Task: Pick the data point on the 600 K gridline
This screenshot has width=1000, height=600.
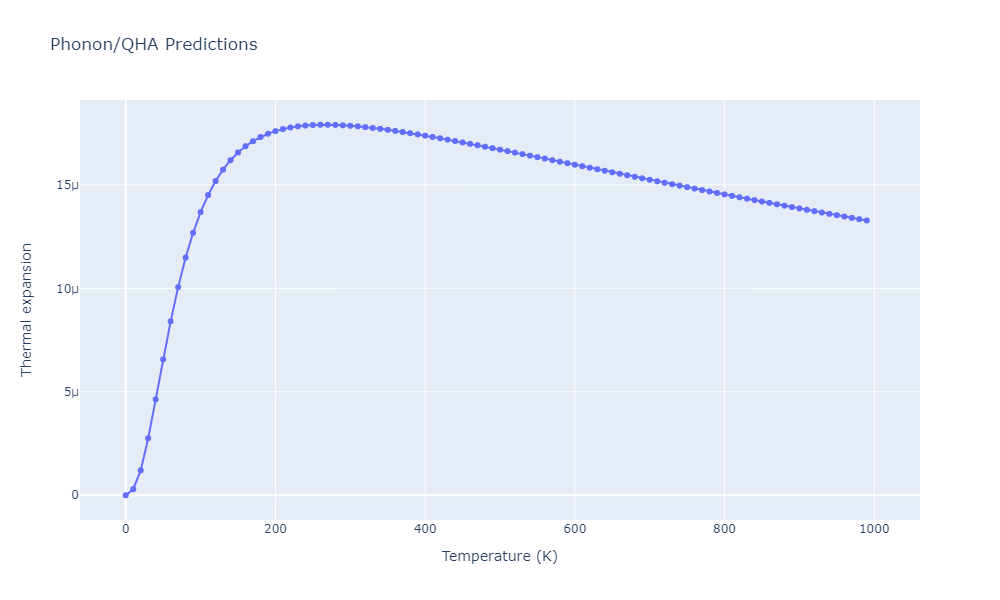Action: pos(574,165)
